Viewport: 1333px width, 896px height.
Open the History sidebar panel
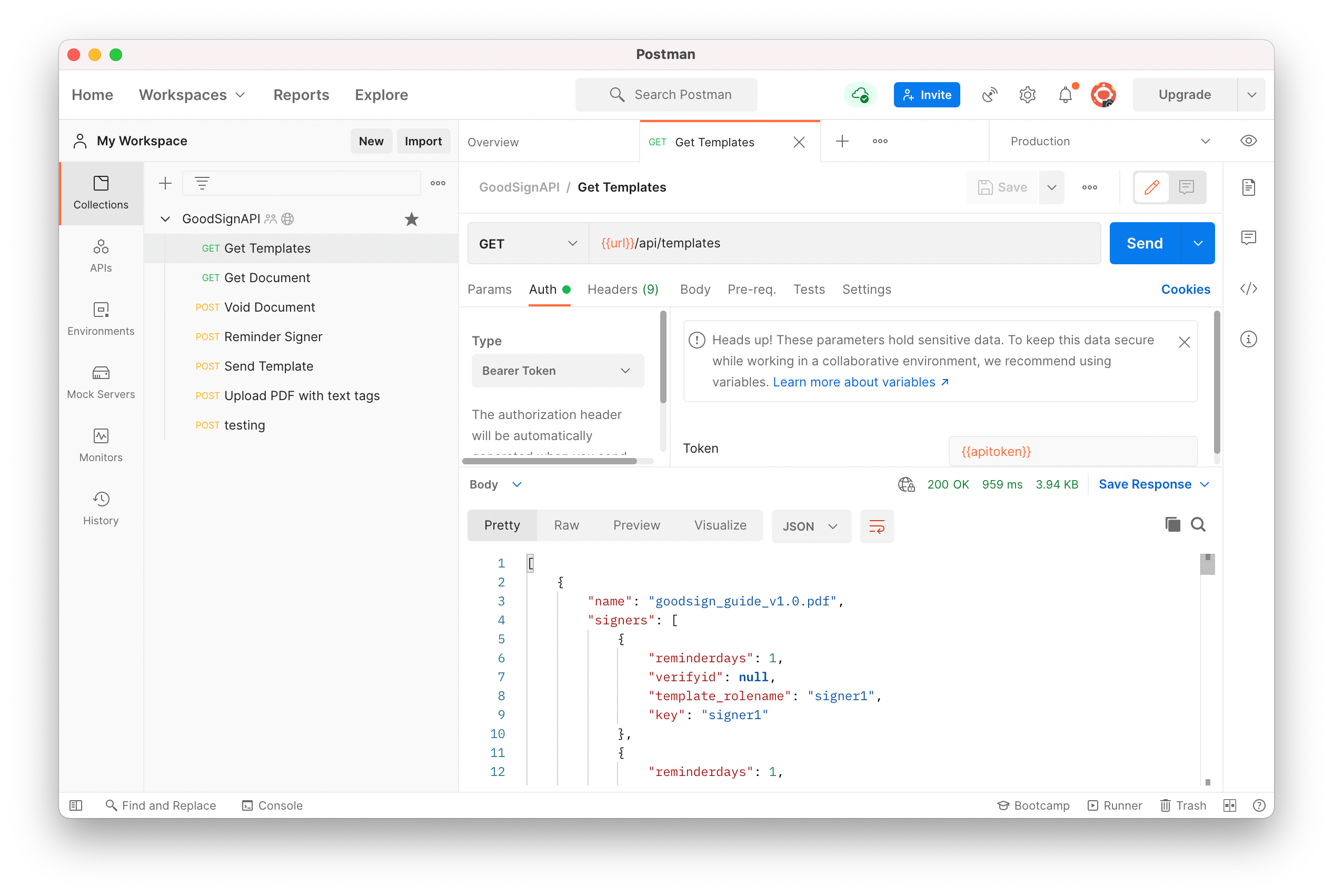(101, 508)
